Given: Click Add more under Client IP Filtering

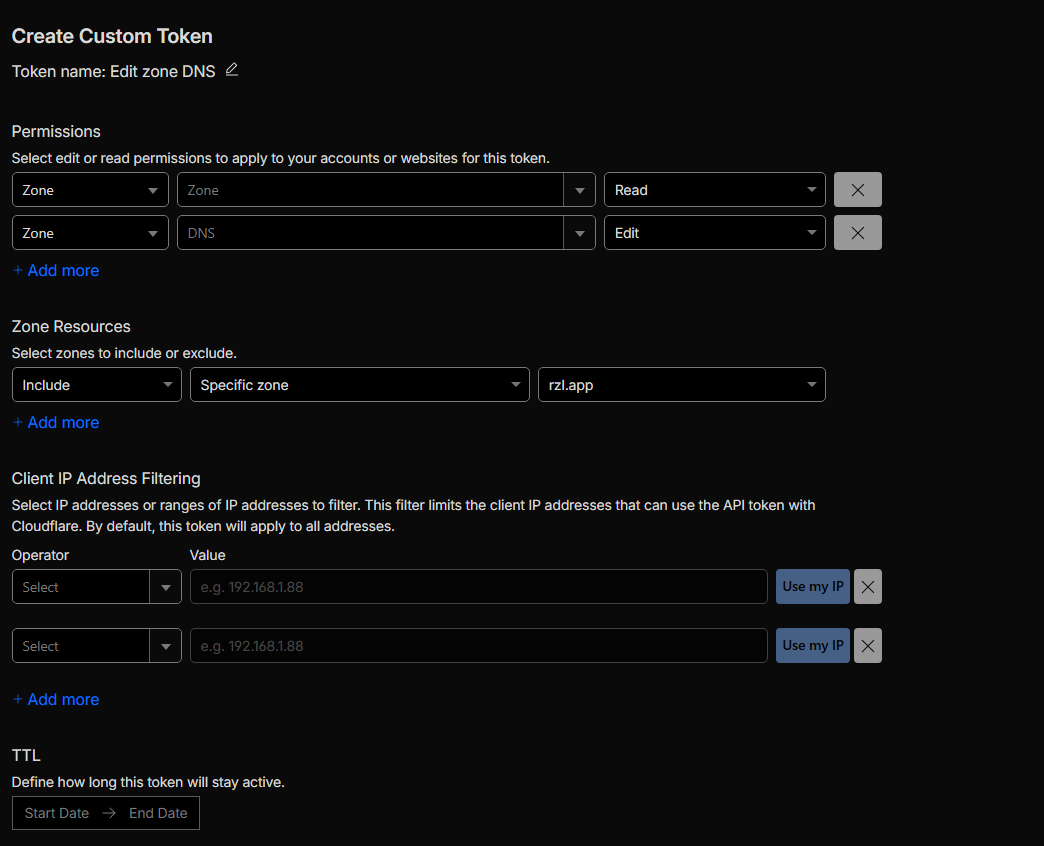Looking at the screenshot, I should [x=56, y=700].
